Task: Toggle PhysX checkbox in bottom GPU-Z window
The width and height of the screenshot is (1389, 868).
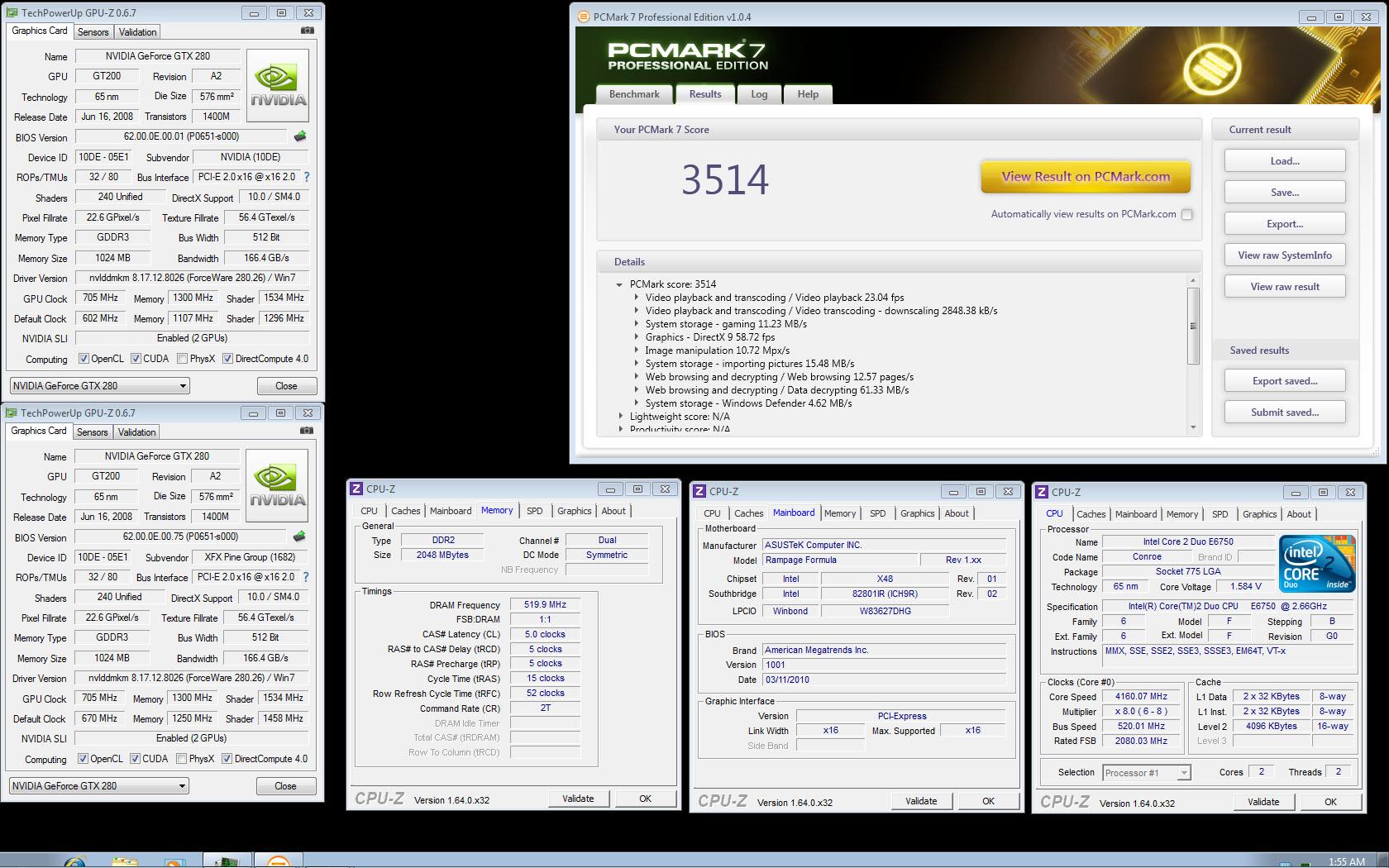Action: (181, 759)
